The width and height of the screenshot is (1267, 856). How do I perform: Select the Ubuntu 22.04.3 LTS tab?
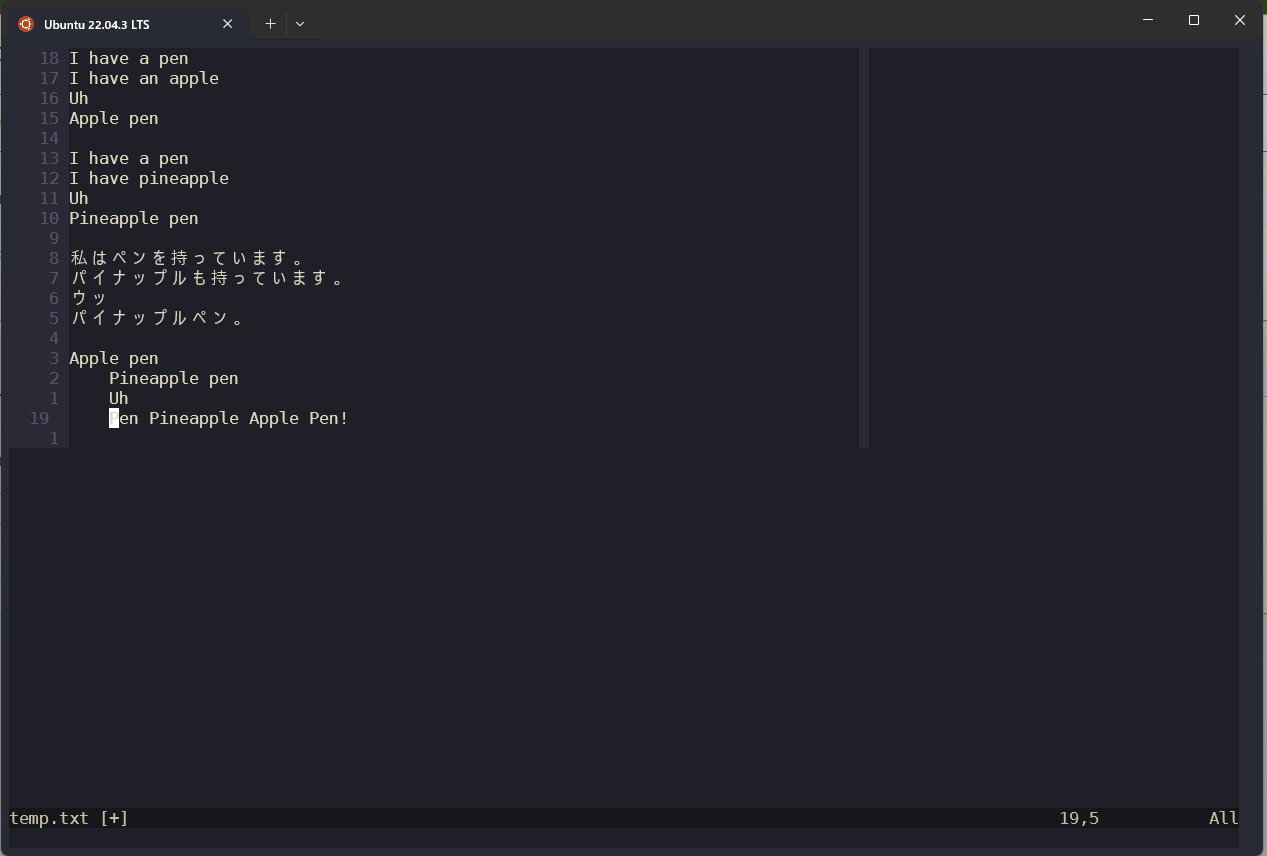120,23
